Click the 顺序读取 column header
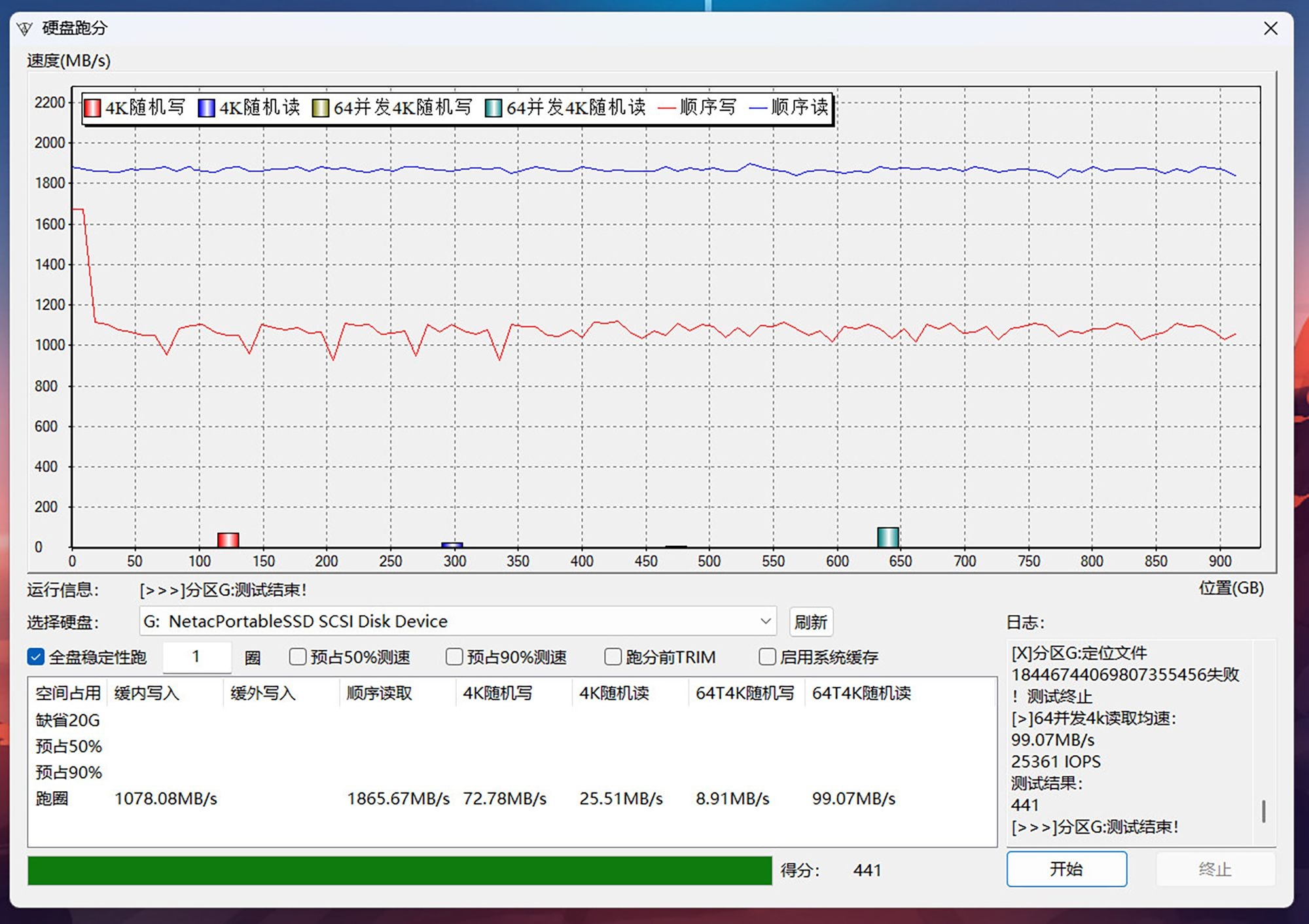1309x924 pixels. (x=380, y=693)
